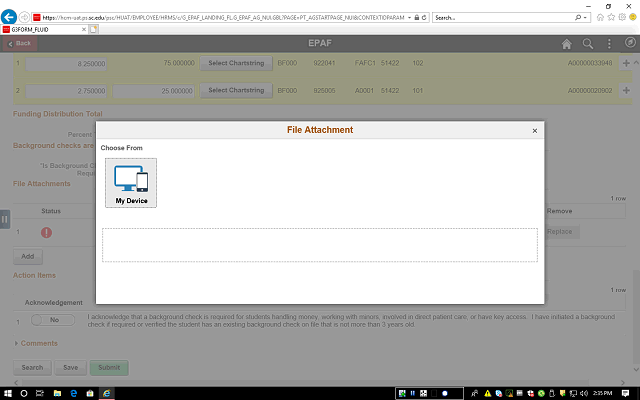
Task: Open the Windows Start menu
Action: click(8, 393)
